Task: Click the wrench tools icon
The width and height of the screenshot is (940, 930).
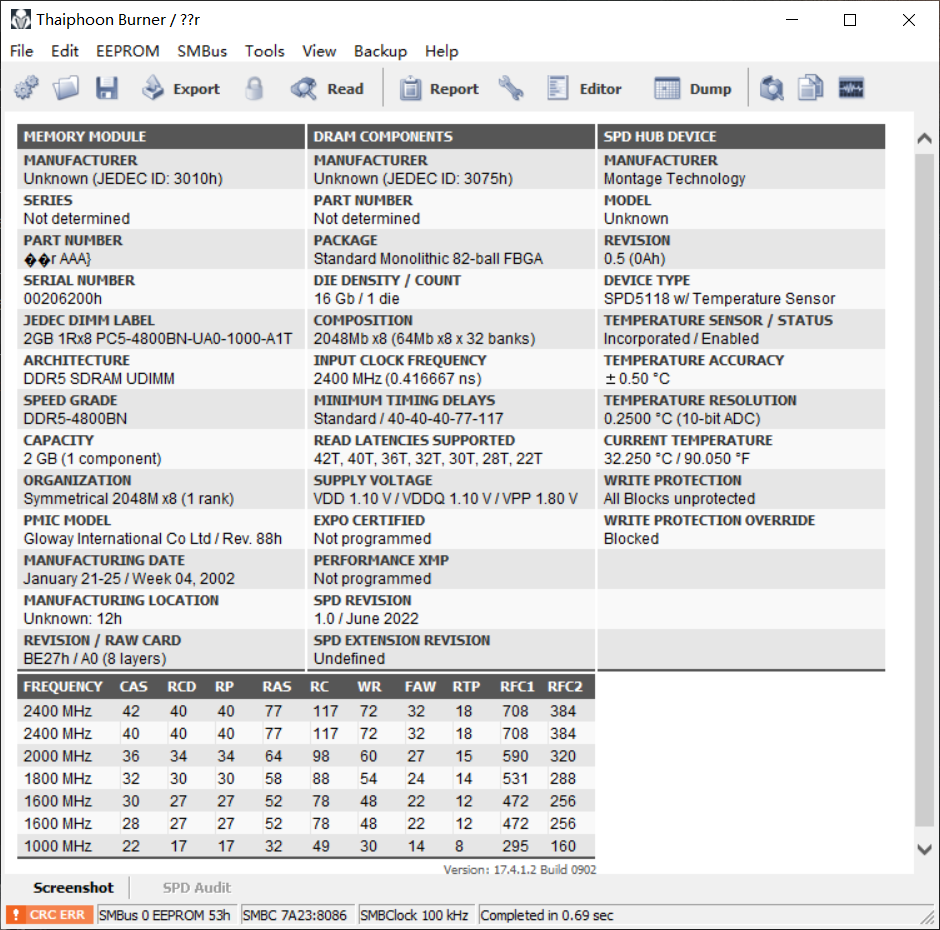Action: click(511, 89)
